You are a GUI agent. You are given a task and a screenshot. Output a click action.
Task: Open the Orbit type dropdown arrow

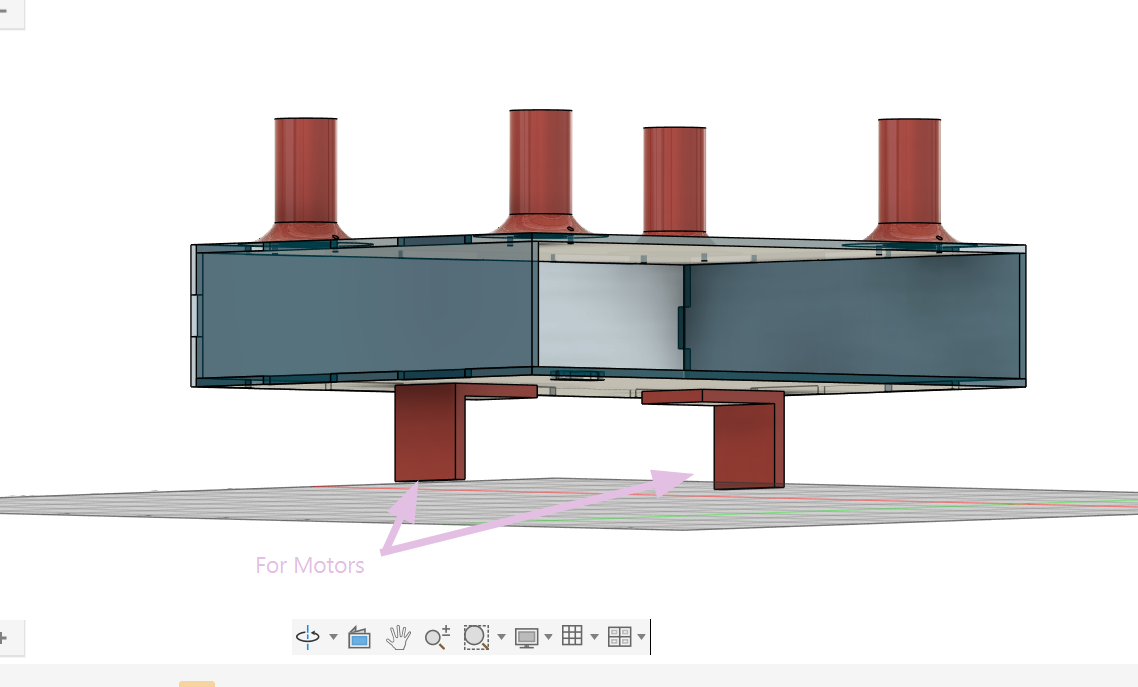(x=333, y=637)
